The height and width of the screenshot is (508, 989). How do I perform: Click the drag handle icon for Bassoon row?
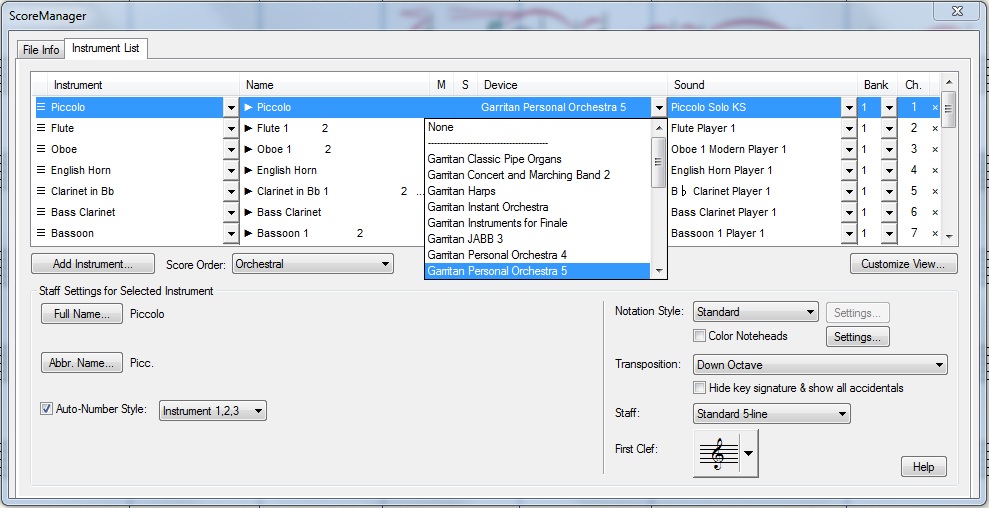tap(41, 233)
